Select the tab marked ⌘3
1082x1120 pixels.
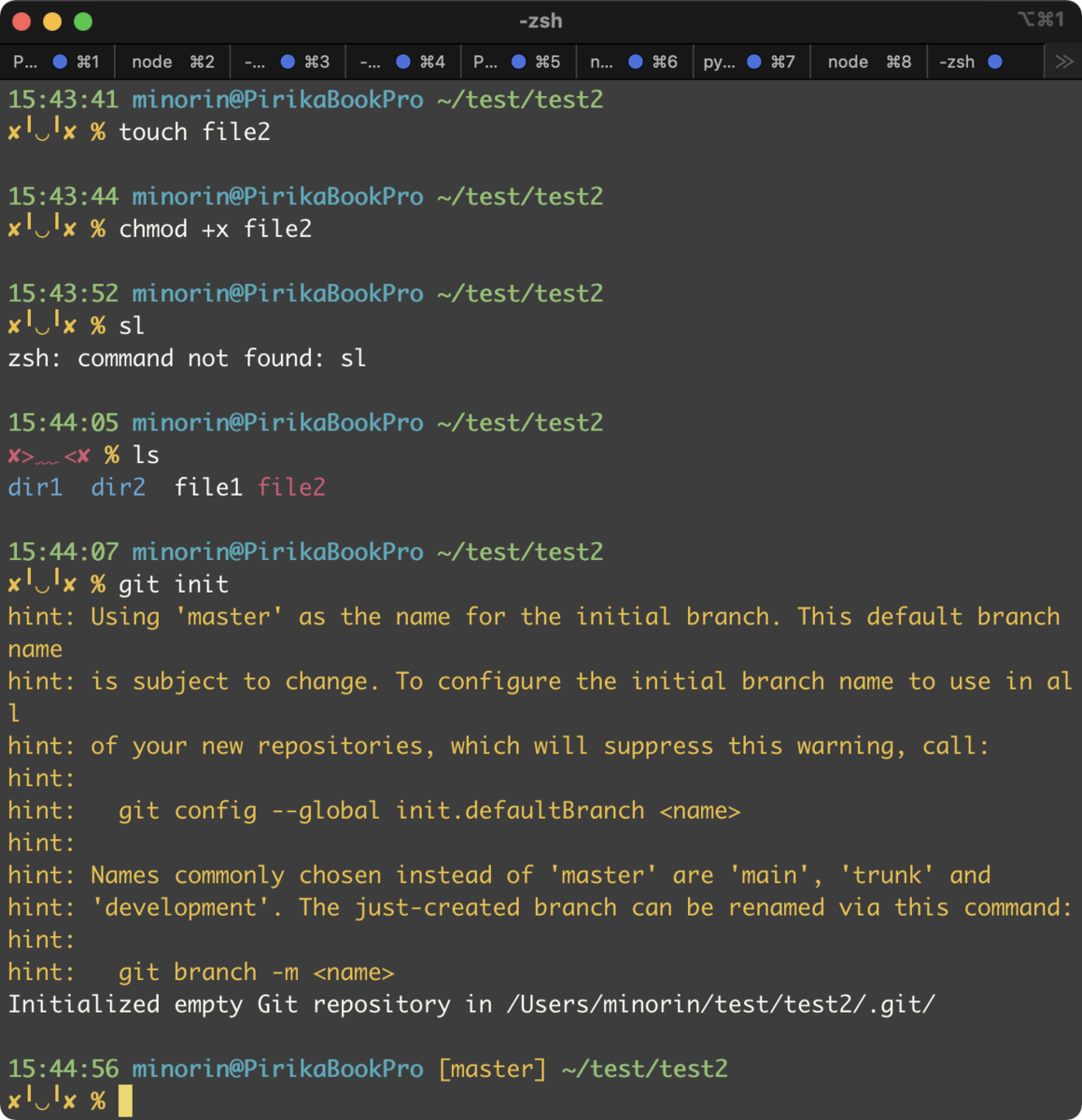pos(288,62)
